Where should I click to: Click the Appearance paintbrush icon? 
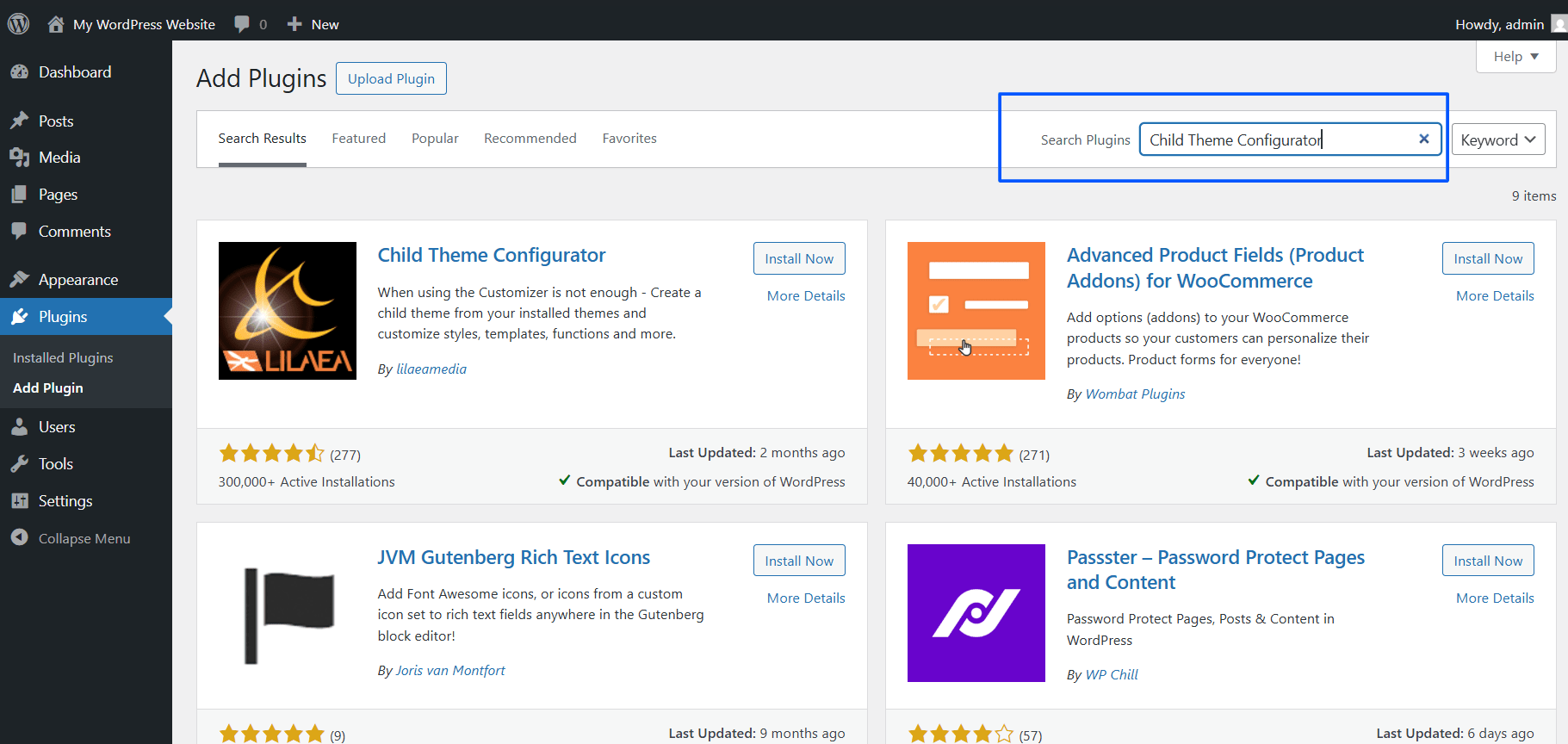coord(20,280)
